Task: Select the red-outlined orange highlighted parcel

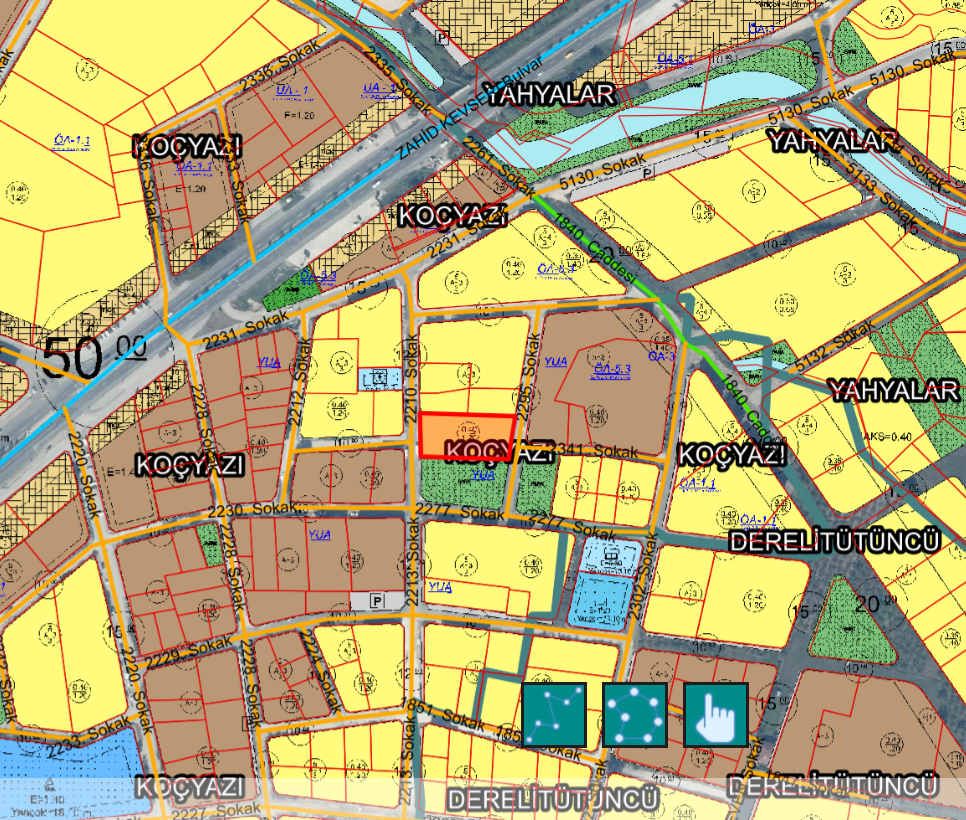Action: (x=466, y=435)
